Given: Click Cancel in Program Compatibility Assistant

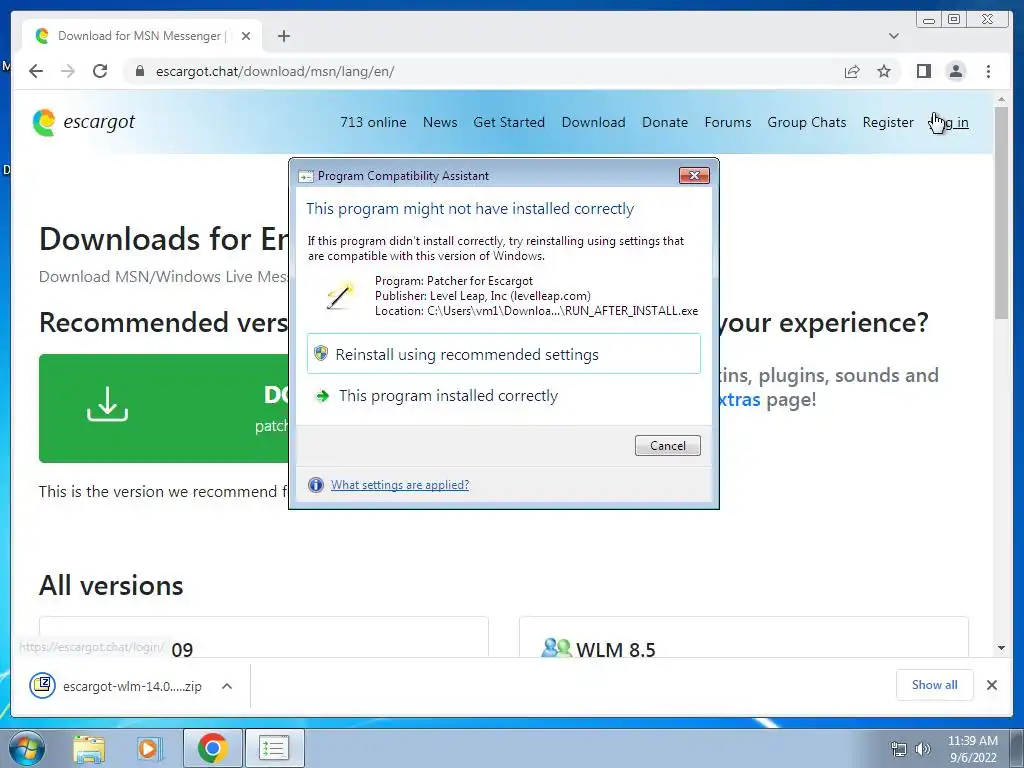Looking at the screenshot, I should pyautogui.click(x=667, y=445).
